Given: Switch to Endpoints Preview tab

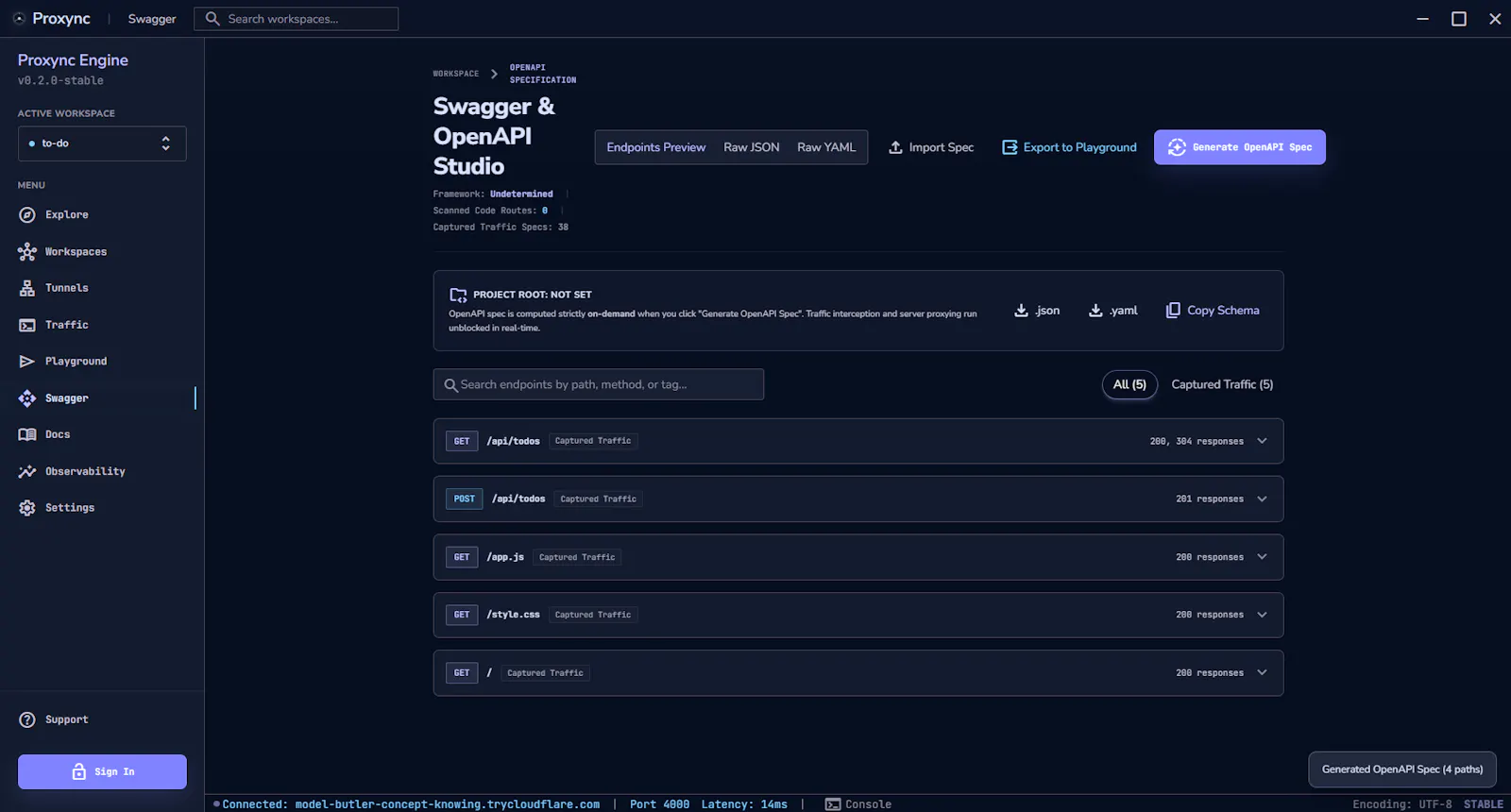Looking at the screenshot, I should tap(656, 147).
